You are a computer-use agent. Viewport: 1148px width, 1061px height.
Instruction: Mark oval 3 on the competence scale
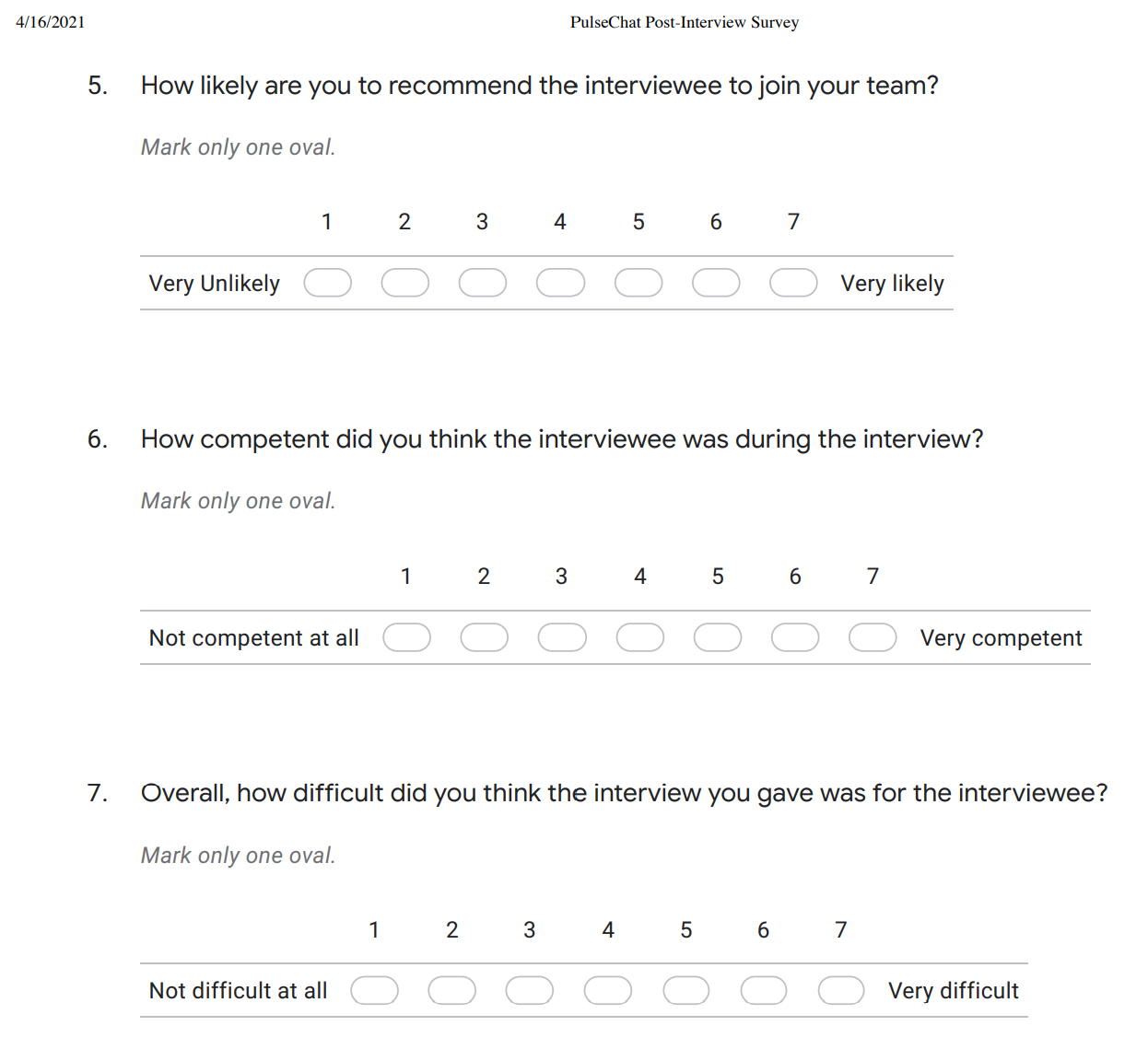pos(562,637)
